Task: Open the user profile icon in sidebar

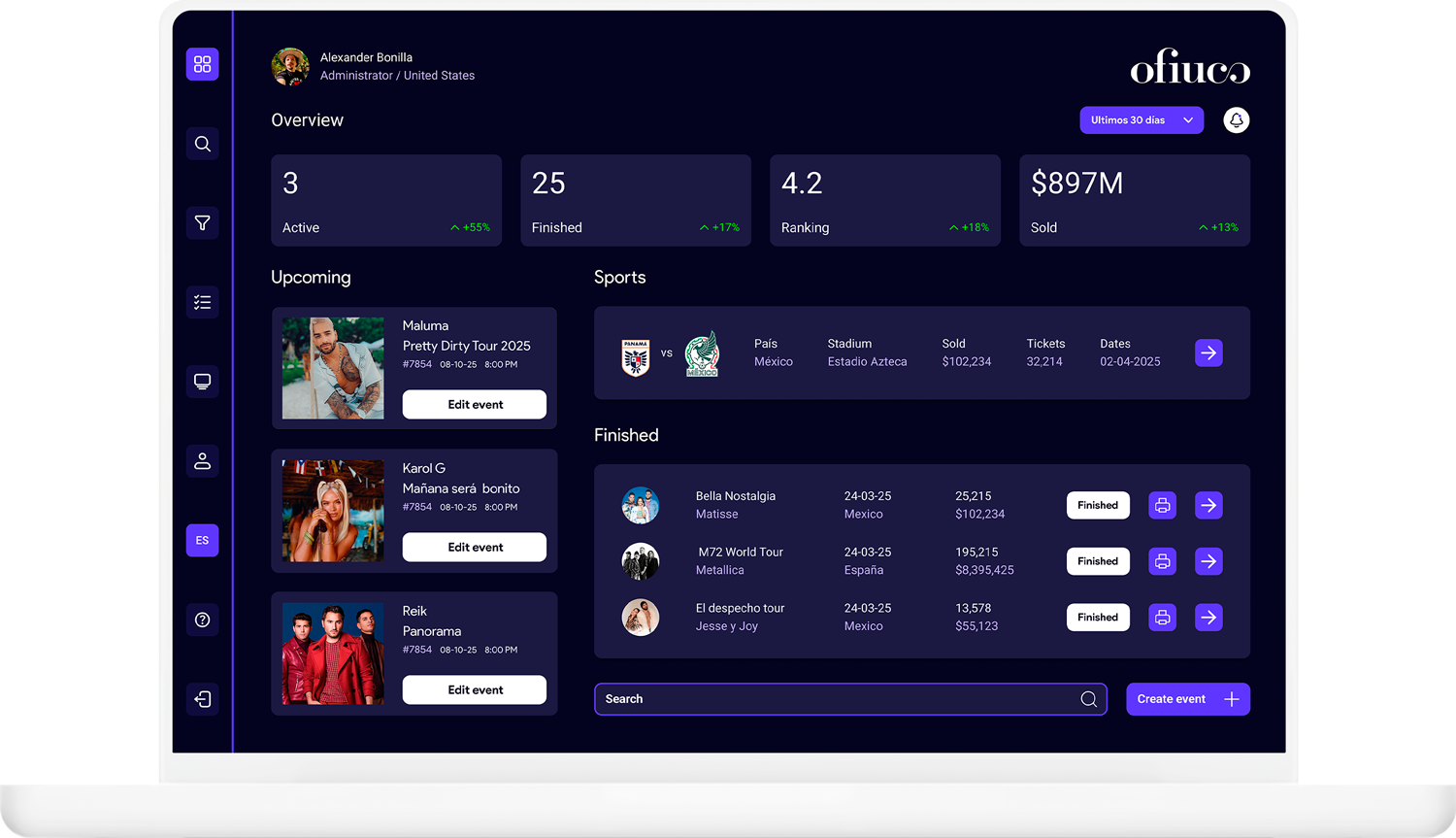Action: tap(202, 461)
